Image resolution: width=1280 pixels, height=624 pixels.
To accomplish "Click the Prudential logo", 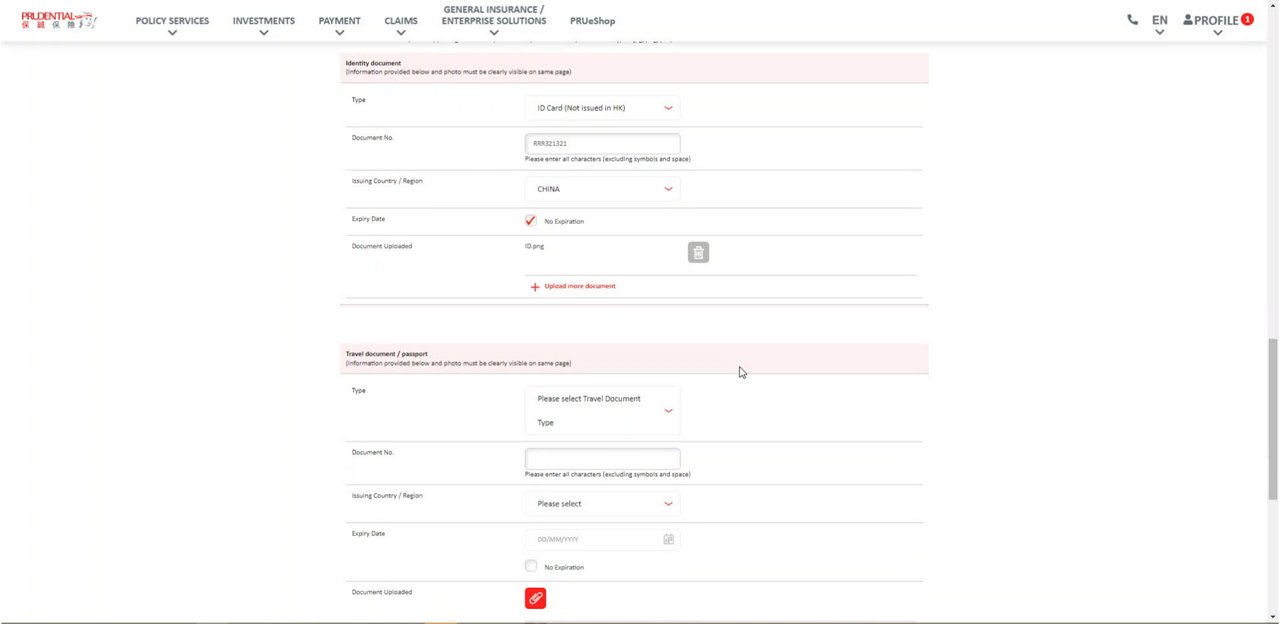I will click(x=58, y=20).
